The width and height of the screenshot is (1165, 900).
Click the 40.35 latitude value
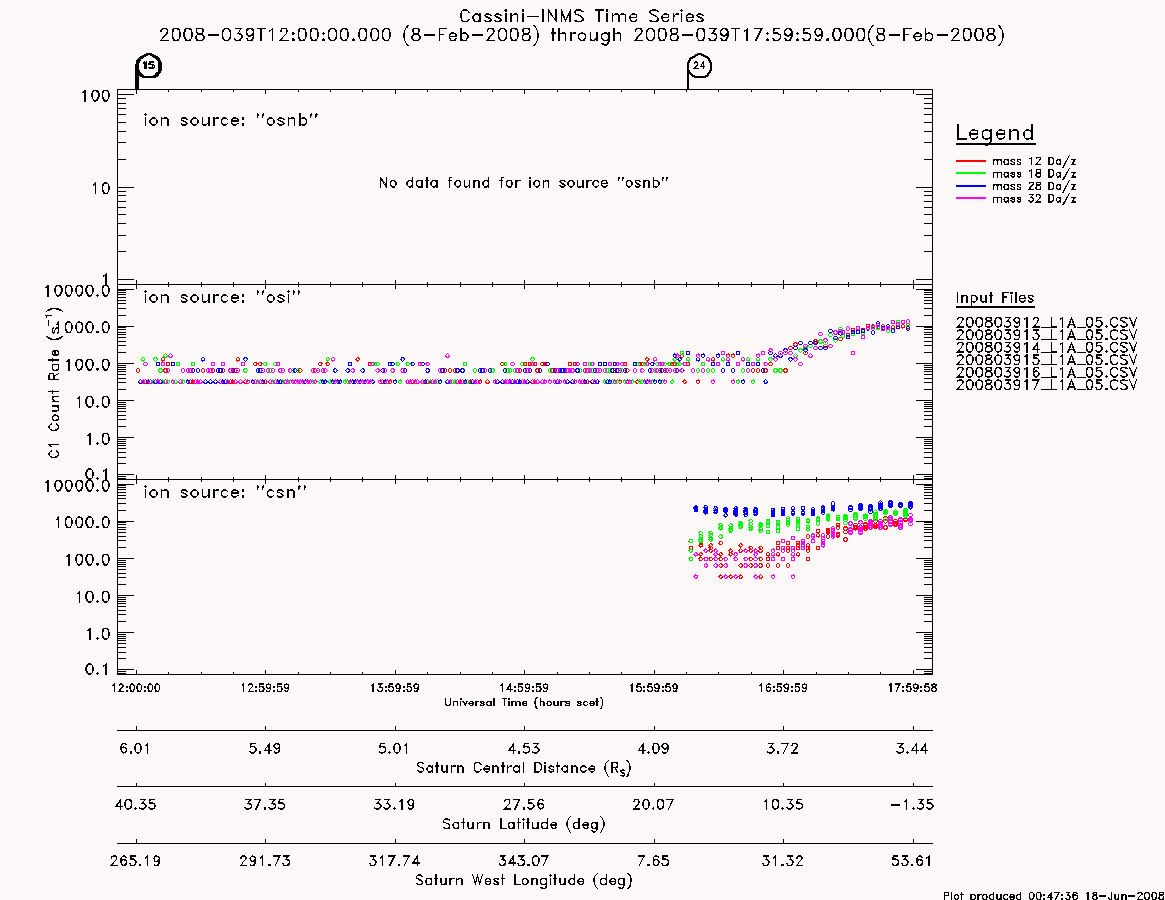tap(135, 805)
